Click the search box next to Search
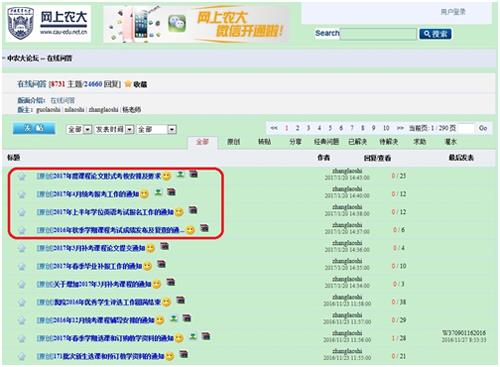500x367 pixels. pos(378,34)
